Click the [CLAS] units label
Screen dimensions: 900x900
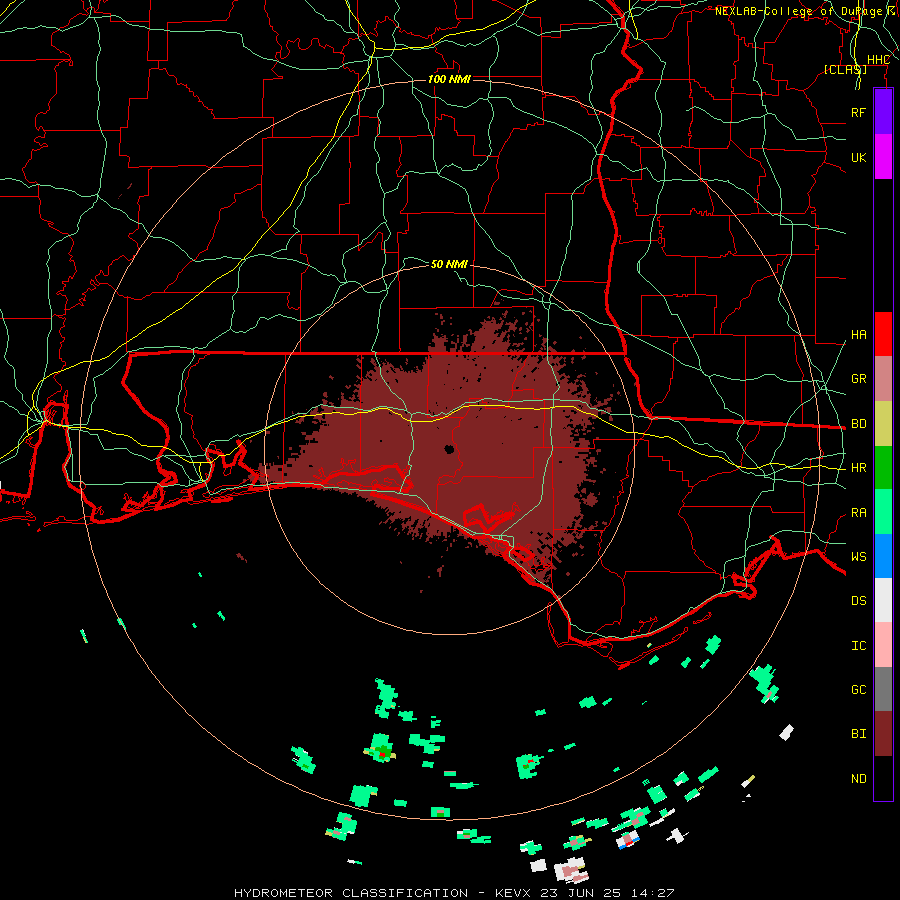tap(845, 69)
